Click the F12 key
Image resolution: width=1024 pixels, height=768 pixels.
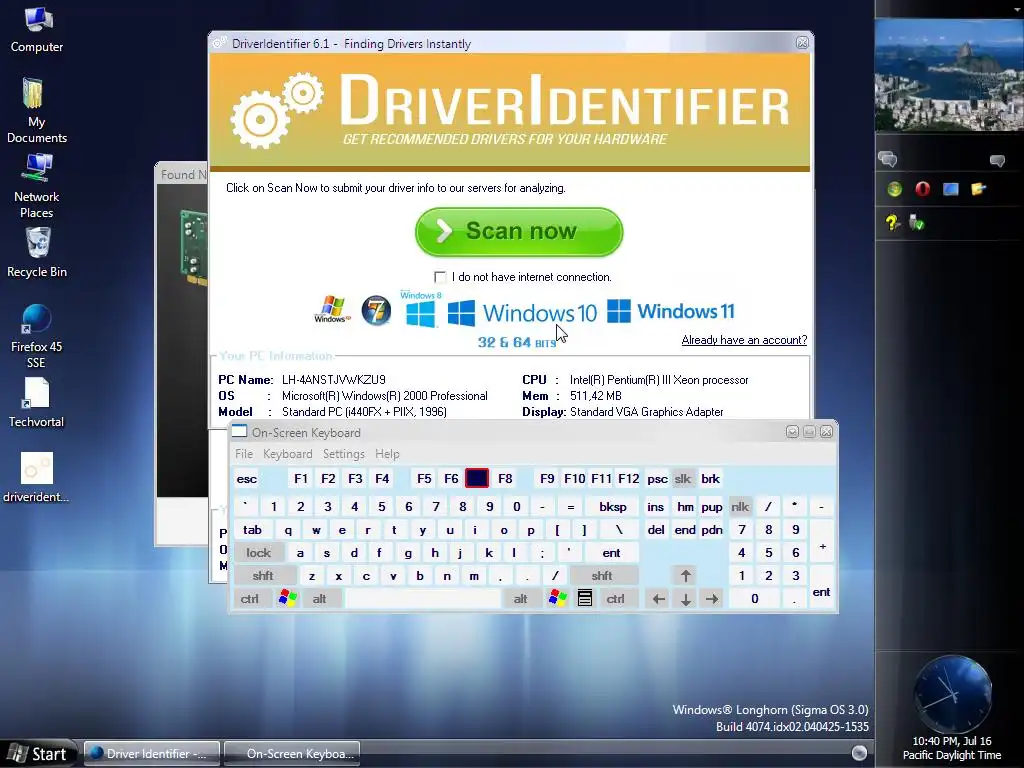point(628,479)
